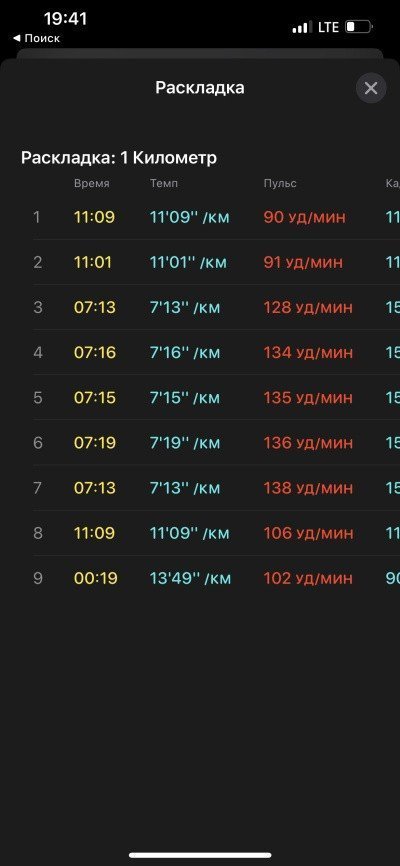Screen dimensions: 400x866
Task: Tap the battery status icon
Action: coord(360,27)
